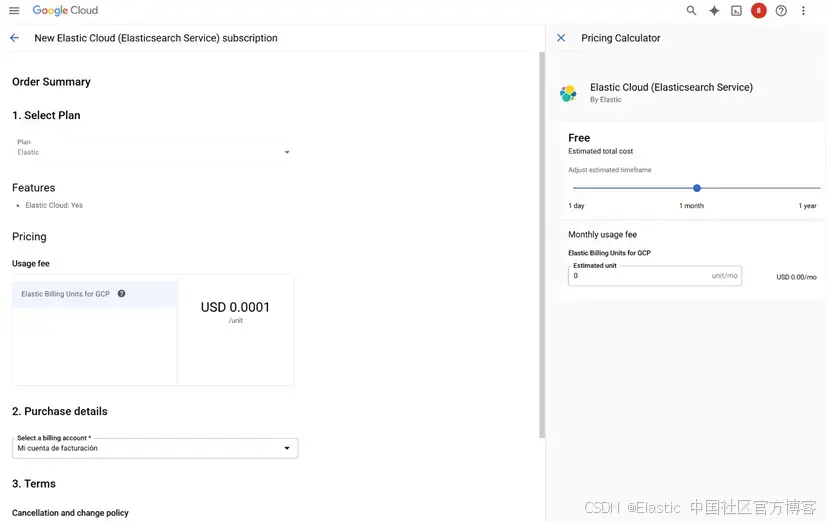Viewport: 828px width, 523px height.
Task: Focus the Estimated unit input field
Action: point(655,276)
